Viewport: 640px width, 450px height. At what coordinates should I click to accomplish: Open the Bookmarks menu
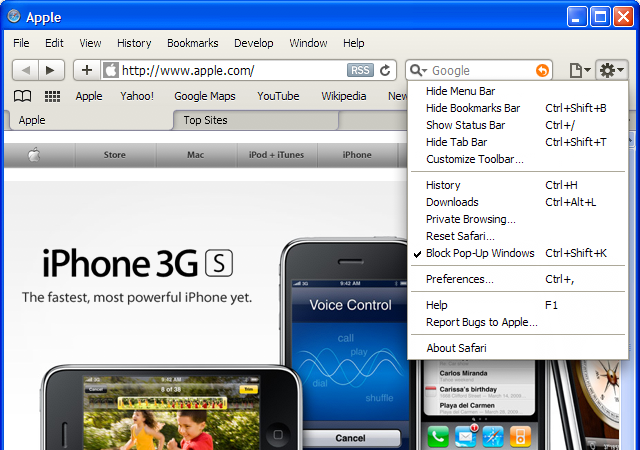pos(193,43)
